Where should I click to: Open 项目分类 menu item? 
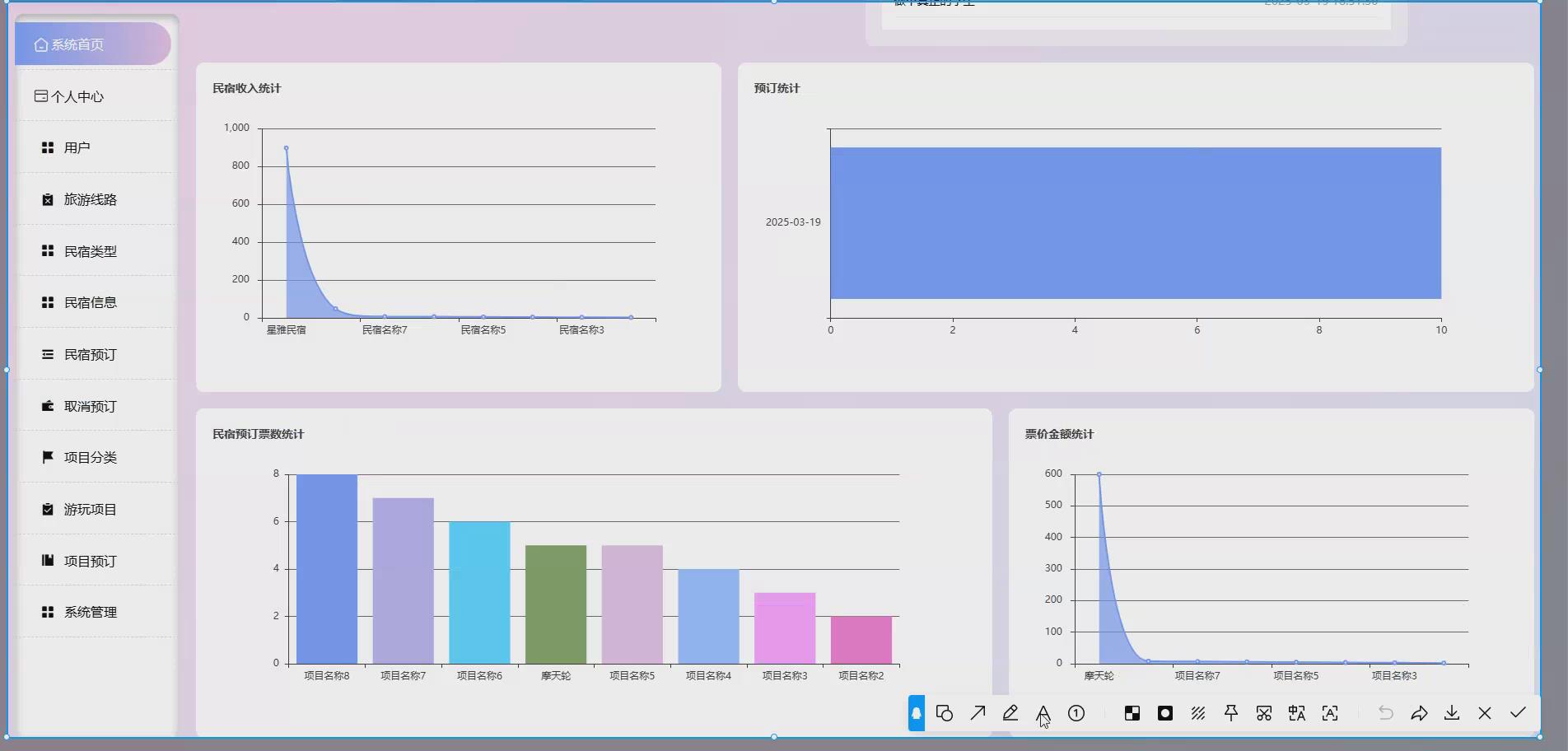point(96,457)
